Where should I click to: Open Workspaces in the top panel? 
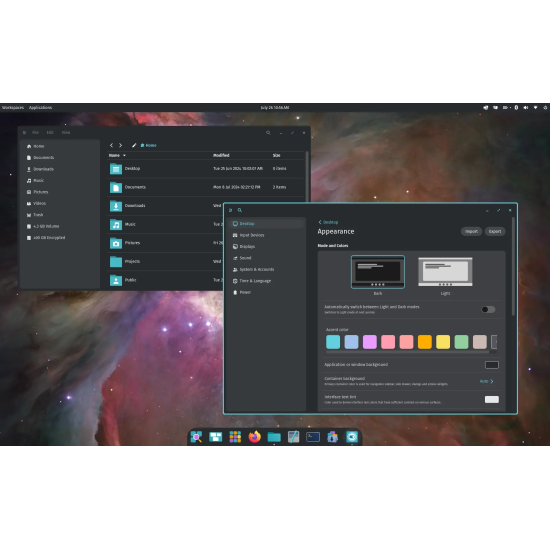pos(13,108)
